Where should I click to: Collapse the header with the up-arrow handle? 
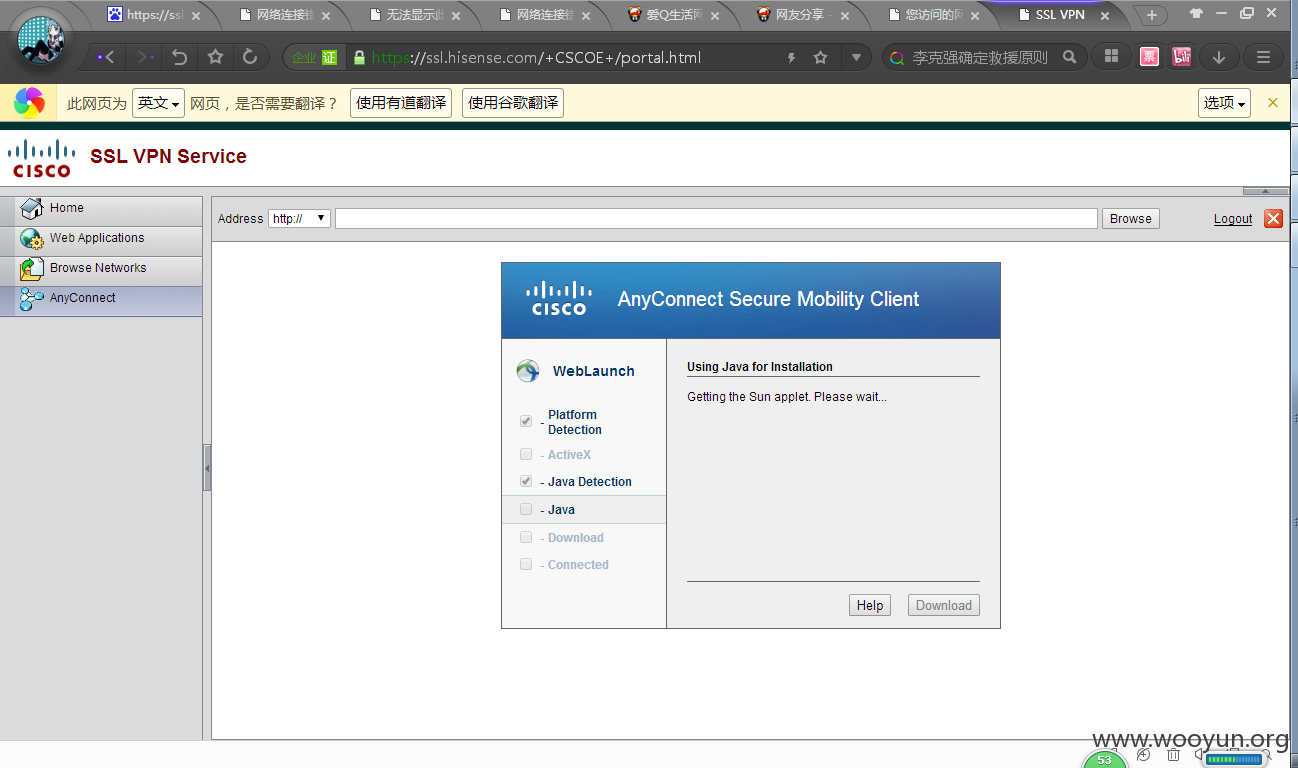click(1266, 191)
